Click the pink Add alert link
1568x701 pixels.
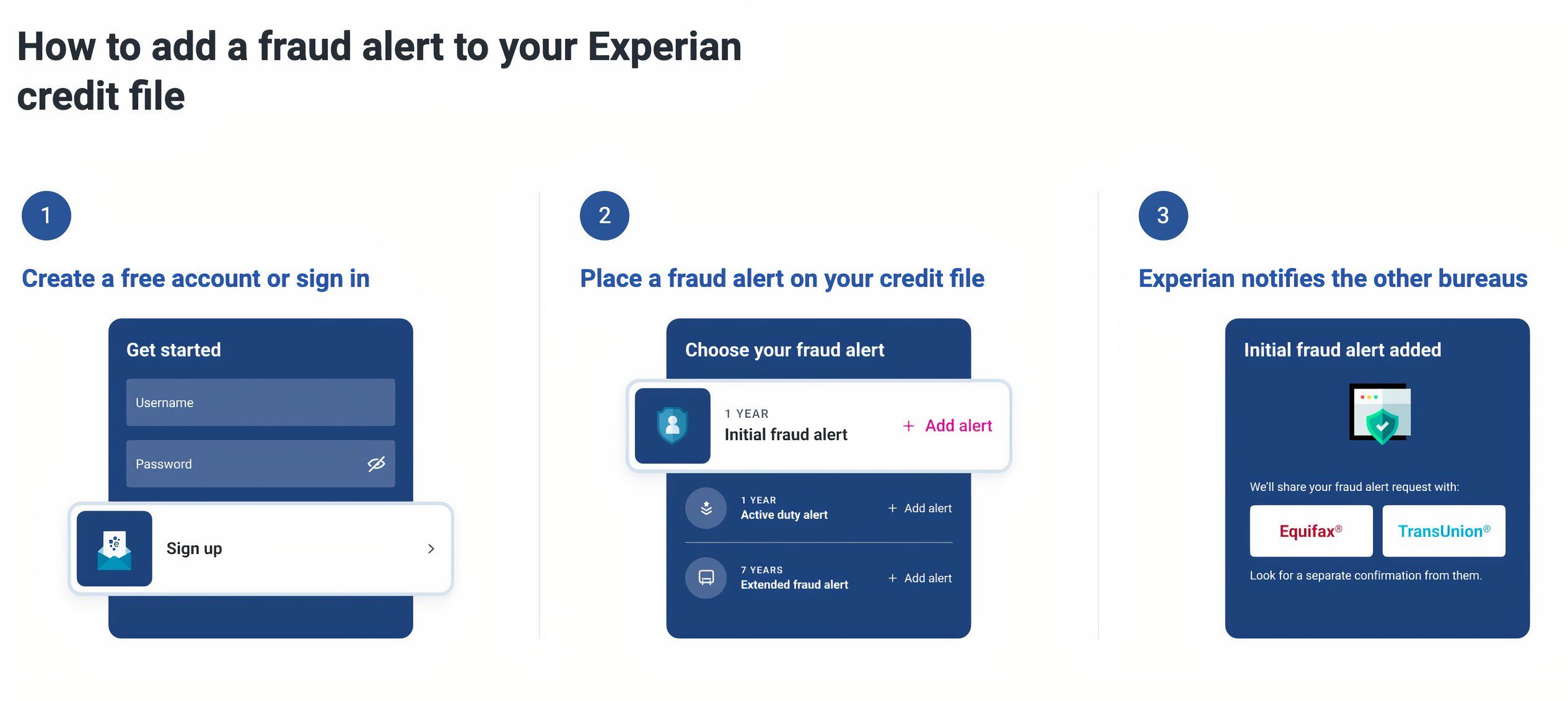point(958,426)
